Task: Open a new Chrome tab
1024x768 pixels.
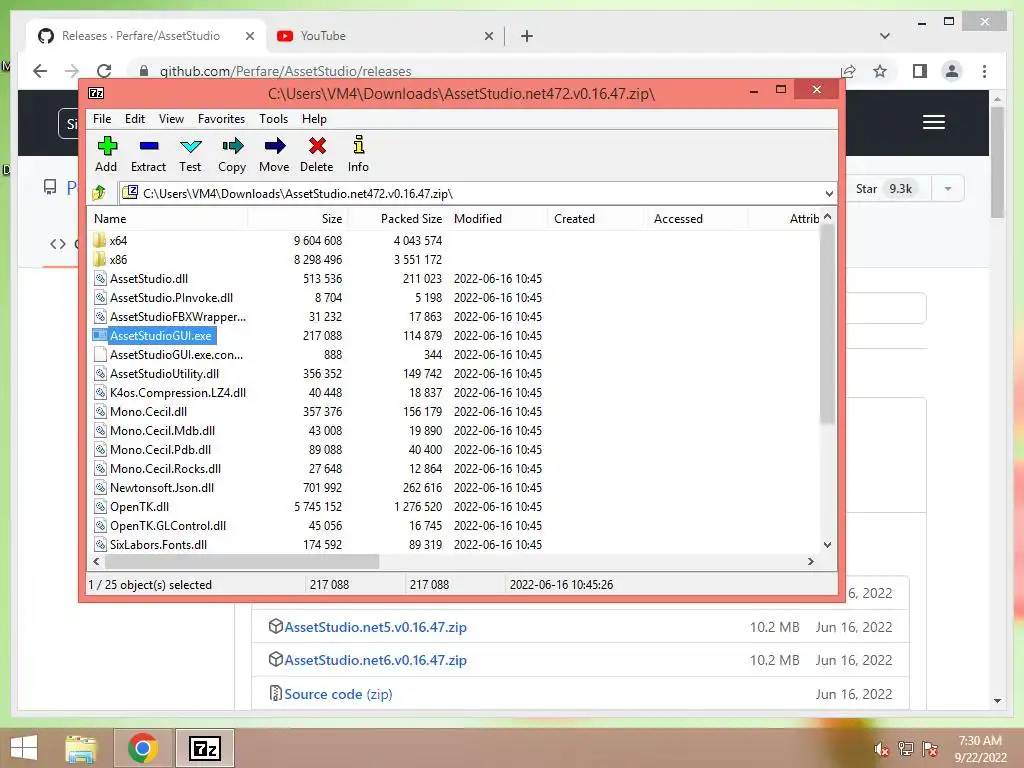Action: (527, 36)
